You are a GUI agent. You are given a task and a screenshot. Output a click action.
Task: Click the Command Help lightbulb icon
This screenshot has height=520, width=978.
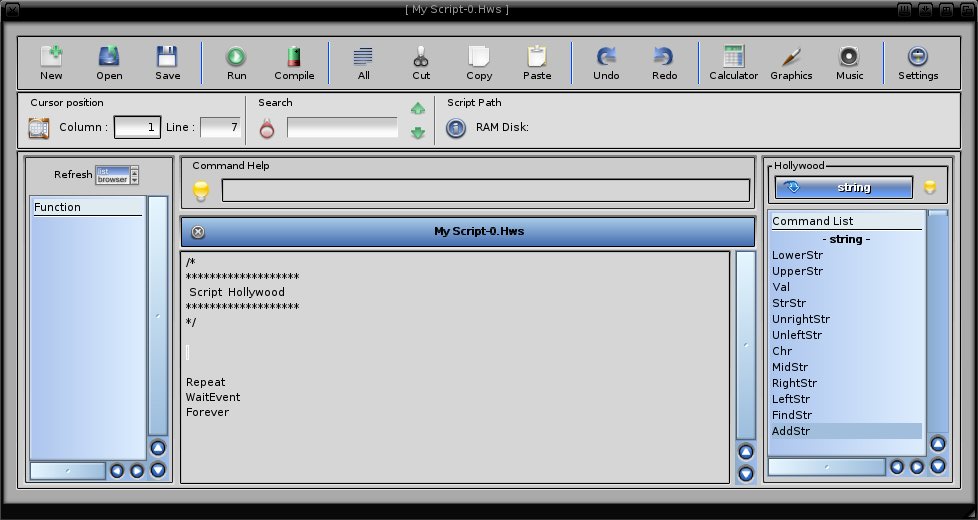[x=201, y=190]
